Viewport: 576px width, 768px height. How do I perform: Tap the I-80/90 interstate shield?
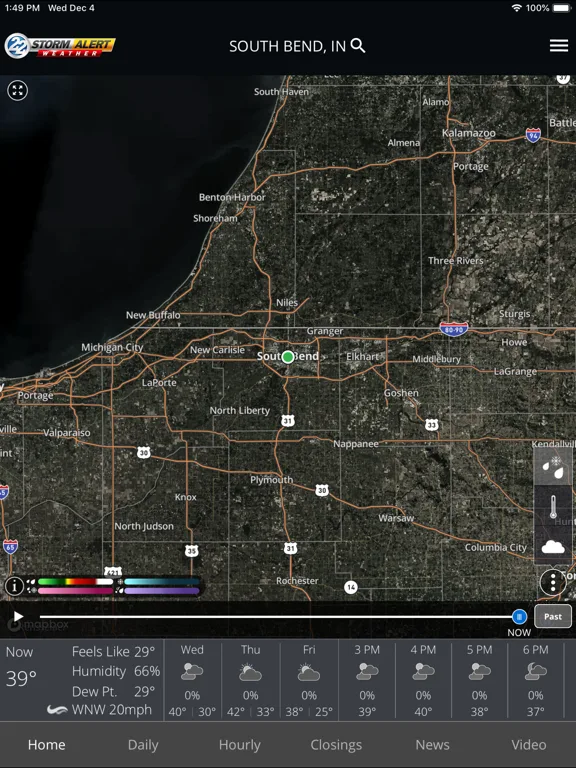pos(454,329)
